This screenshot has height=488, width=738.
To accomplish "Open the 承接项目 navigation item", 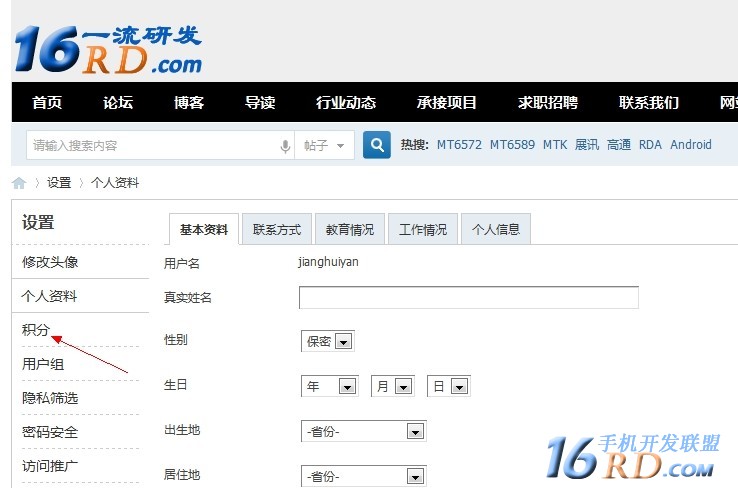I will pyautogui.click(x=447, y=102).
